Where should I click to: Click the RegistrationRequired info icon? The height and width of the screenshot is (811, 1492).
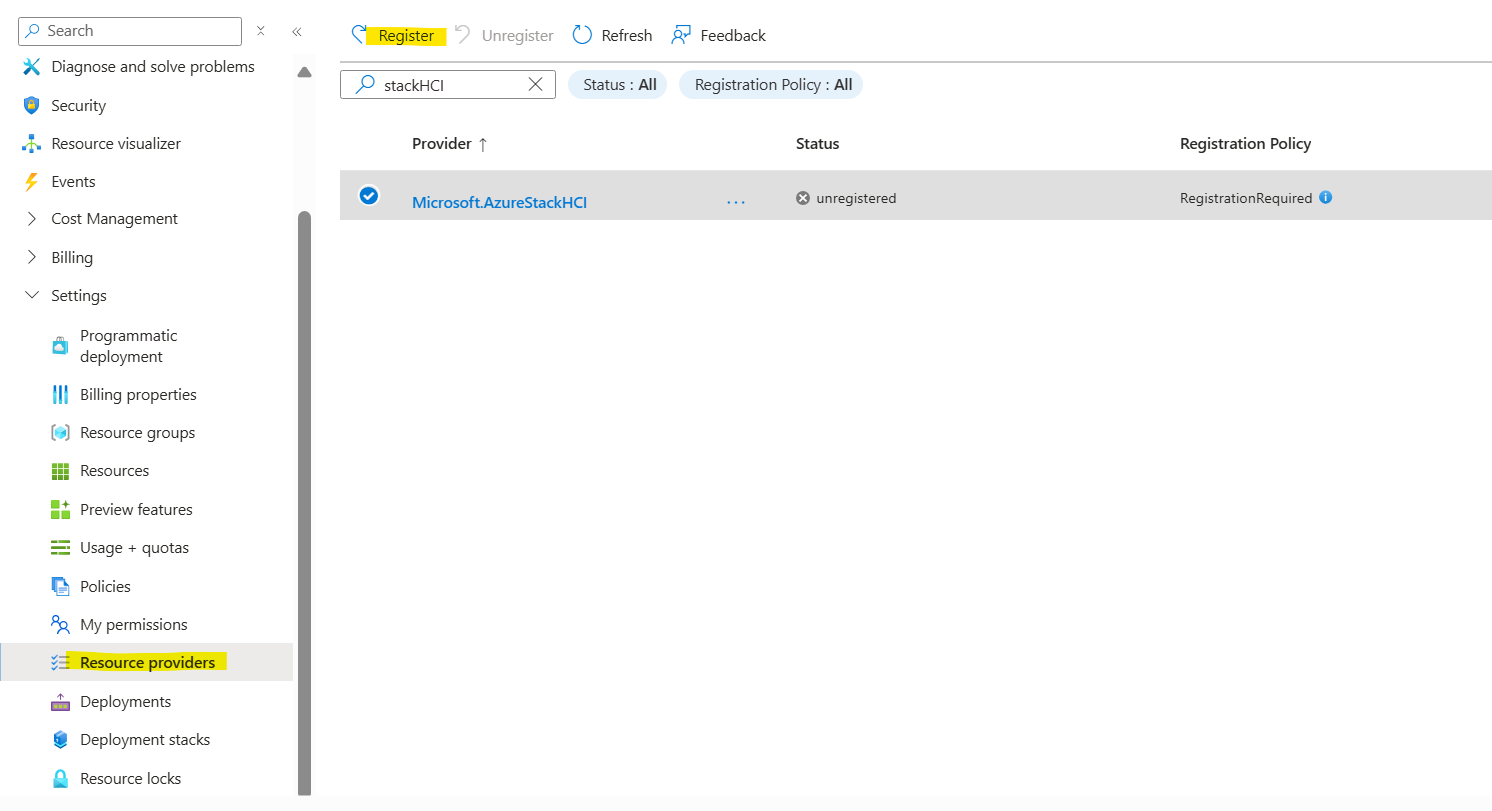point(1325,197)
